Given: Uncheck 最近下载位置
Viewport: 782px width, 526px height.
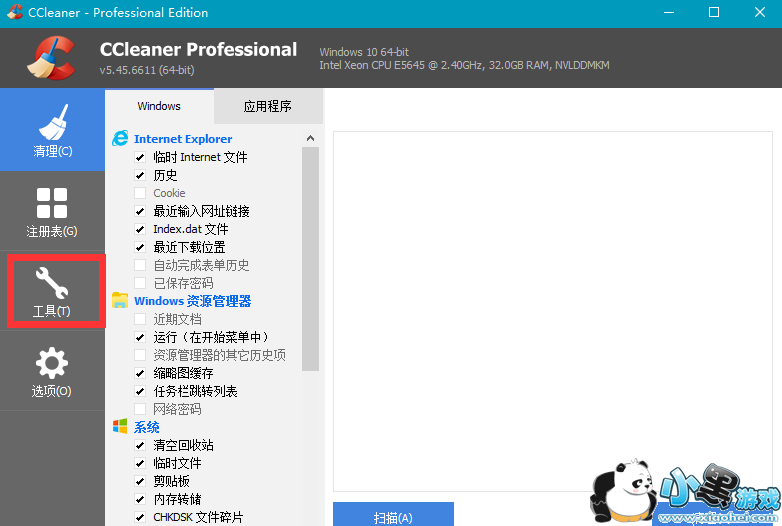Looking at the screenshot, I should coord(140,247).
